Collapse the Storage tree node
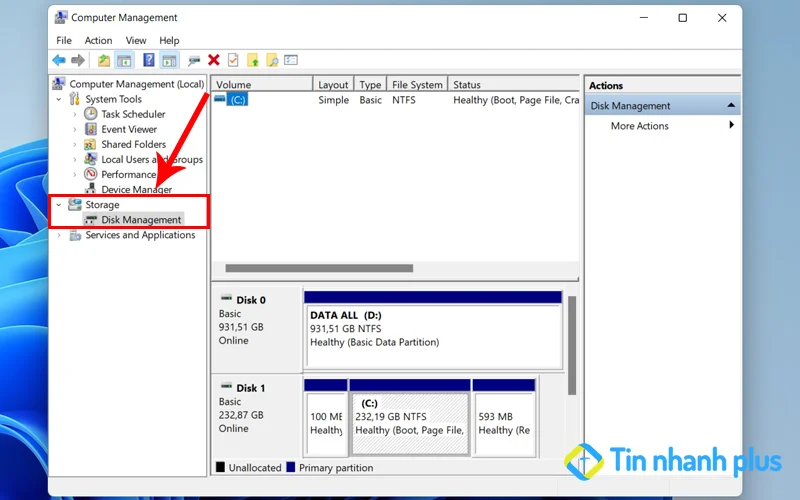800x500 pixels. click(60, 205)
